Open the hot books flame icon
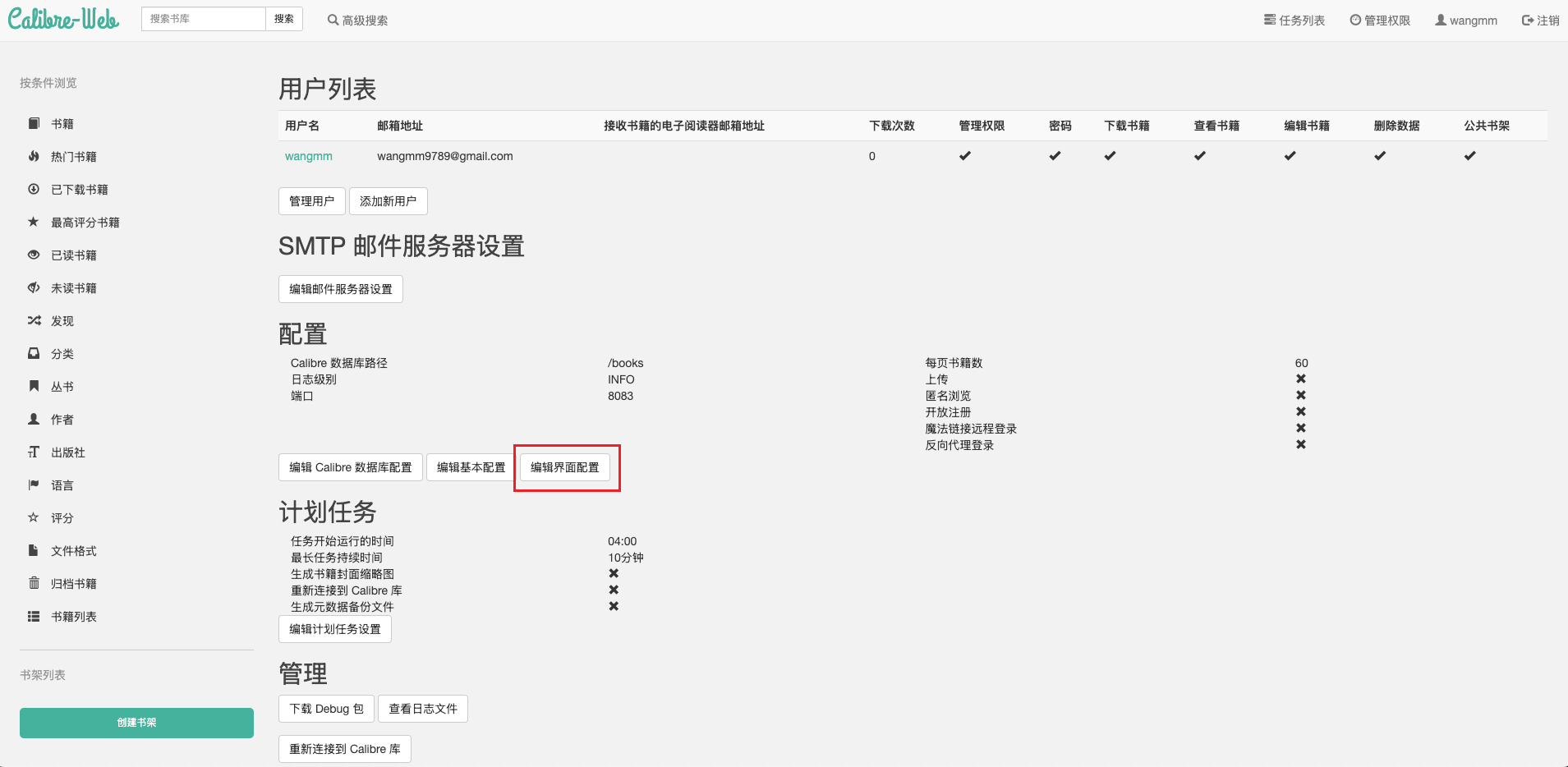Screen dimensions: 1568x767 (x=34, y=156)
